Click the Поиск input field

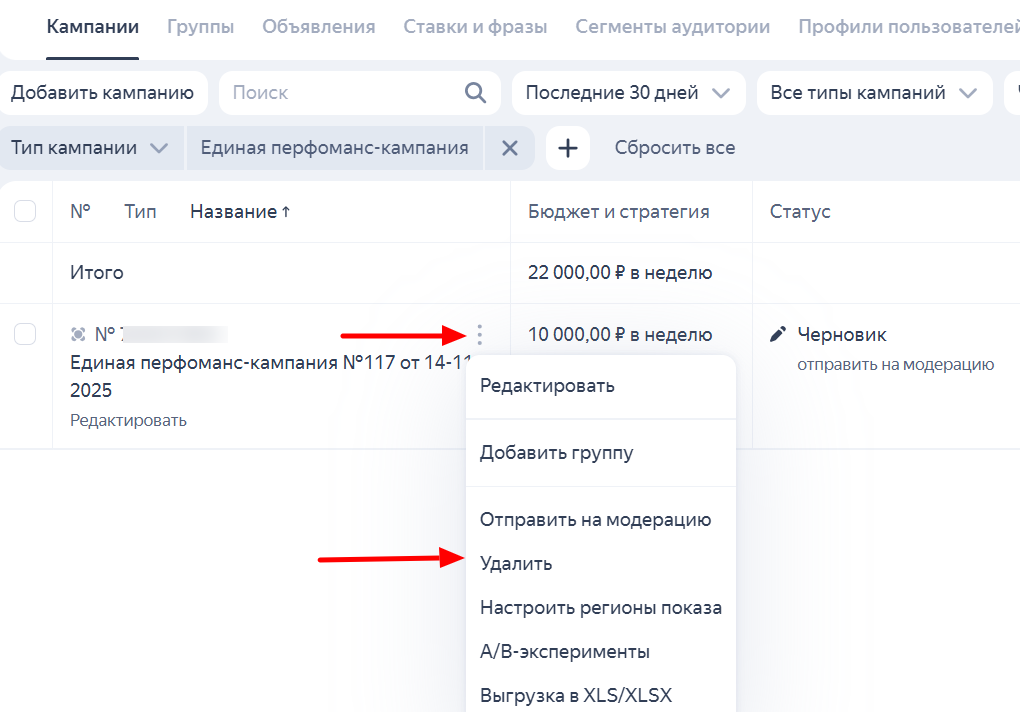340,93
